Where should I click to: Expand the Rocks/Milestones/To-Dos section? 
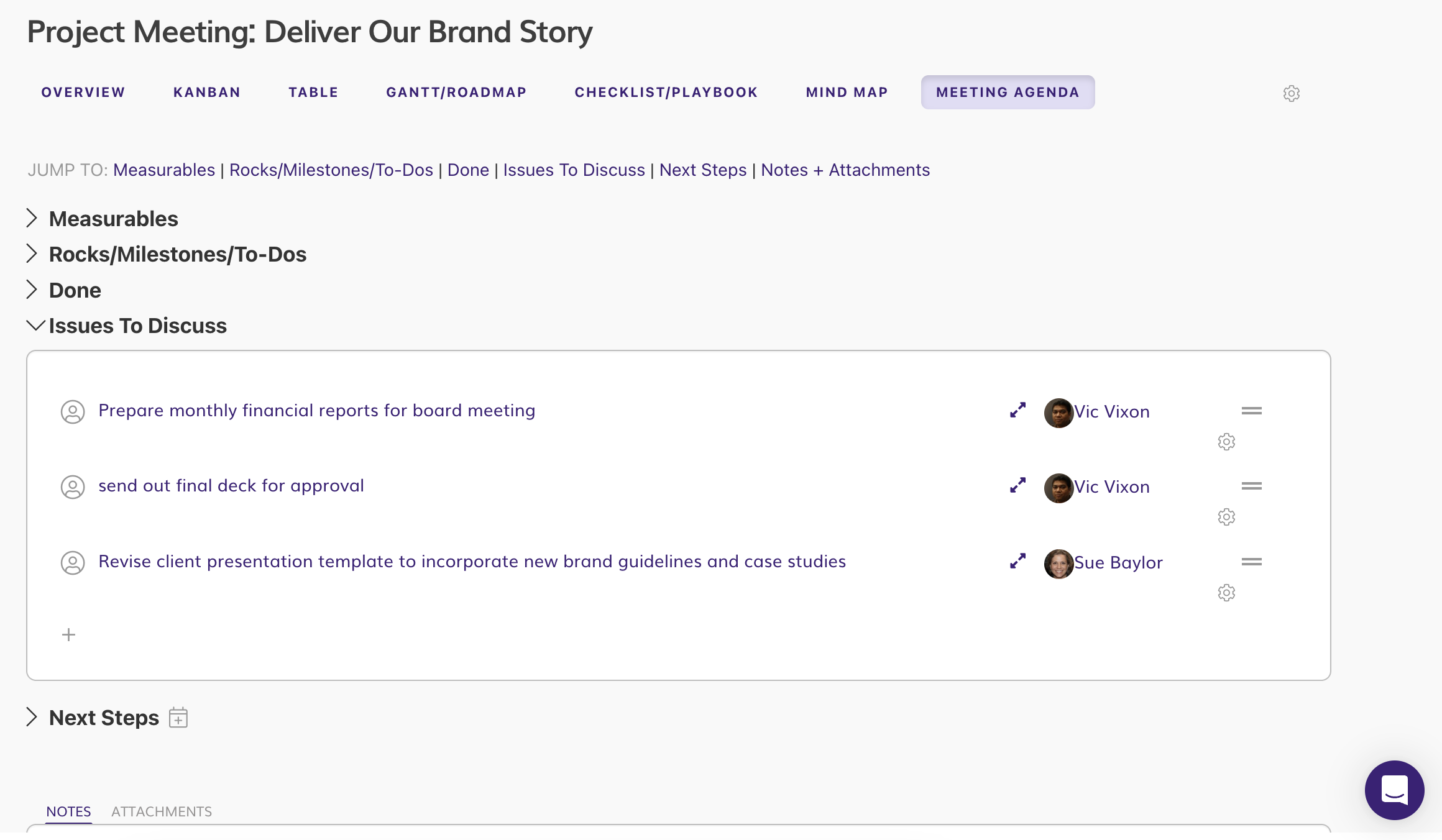(x=32, y=253)
